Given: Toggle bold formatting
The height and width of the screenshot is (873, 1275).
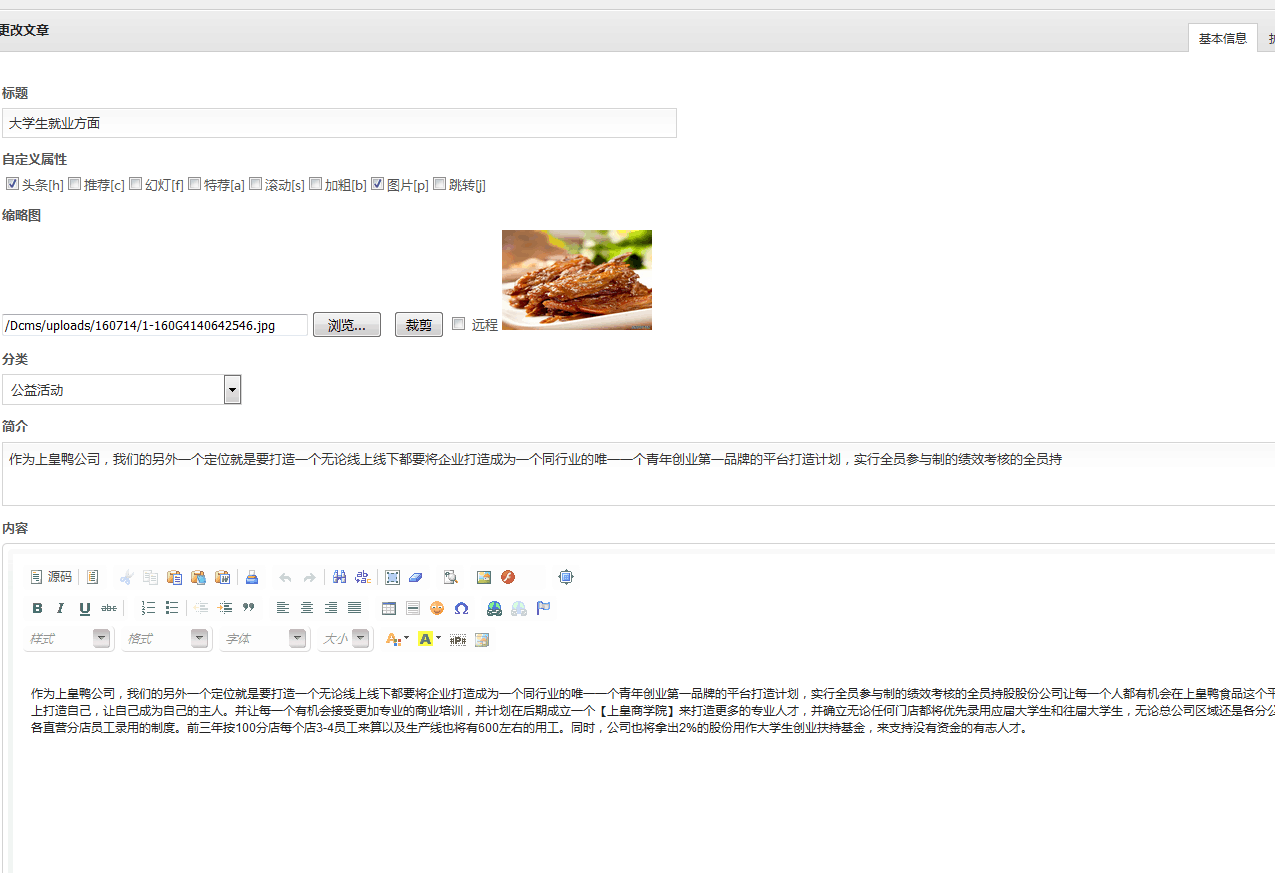Looking at the screenshot, I should click(x=37, y=608).
